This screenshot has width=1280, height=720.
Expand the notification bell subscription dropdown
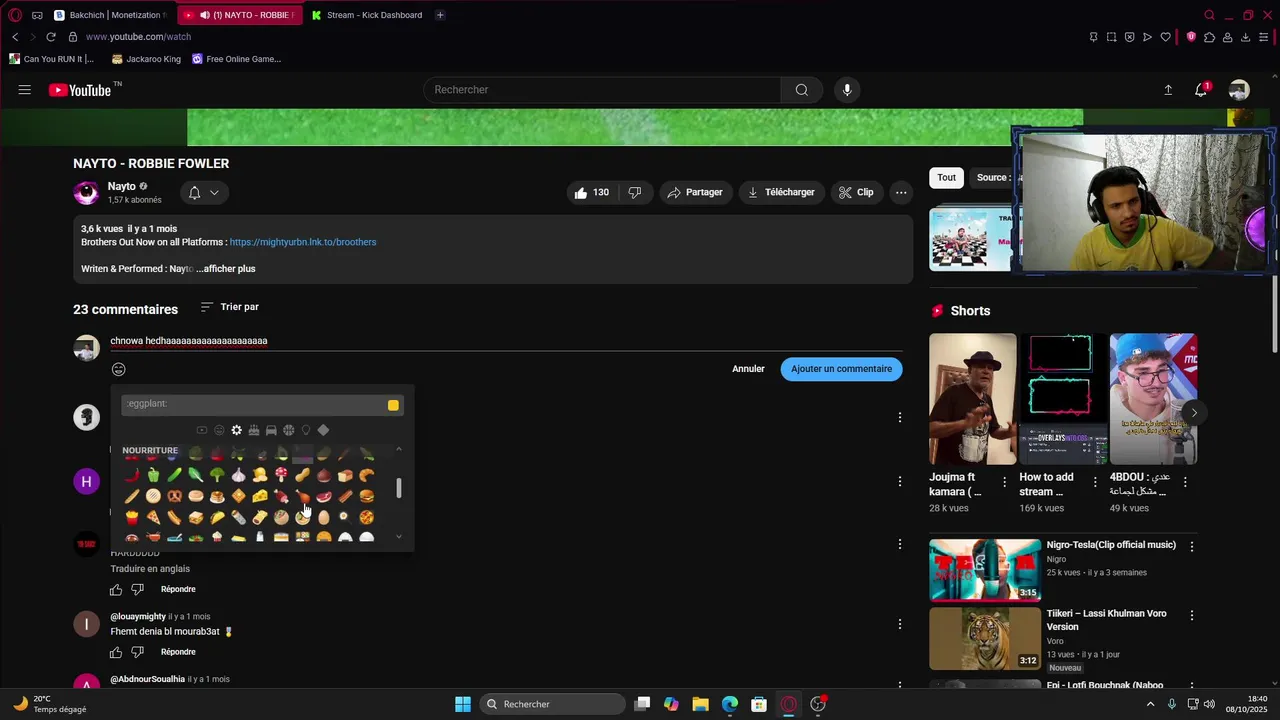[205, 193]
